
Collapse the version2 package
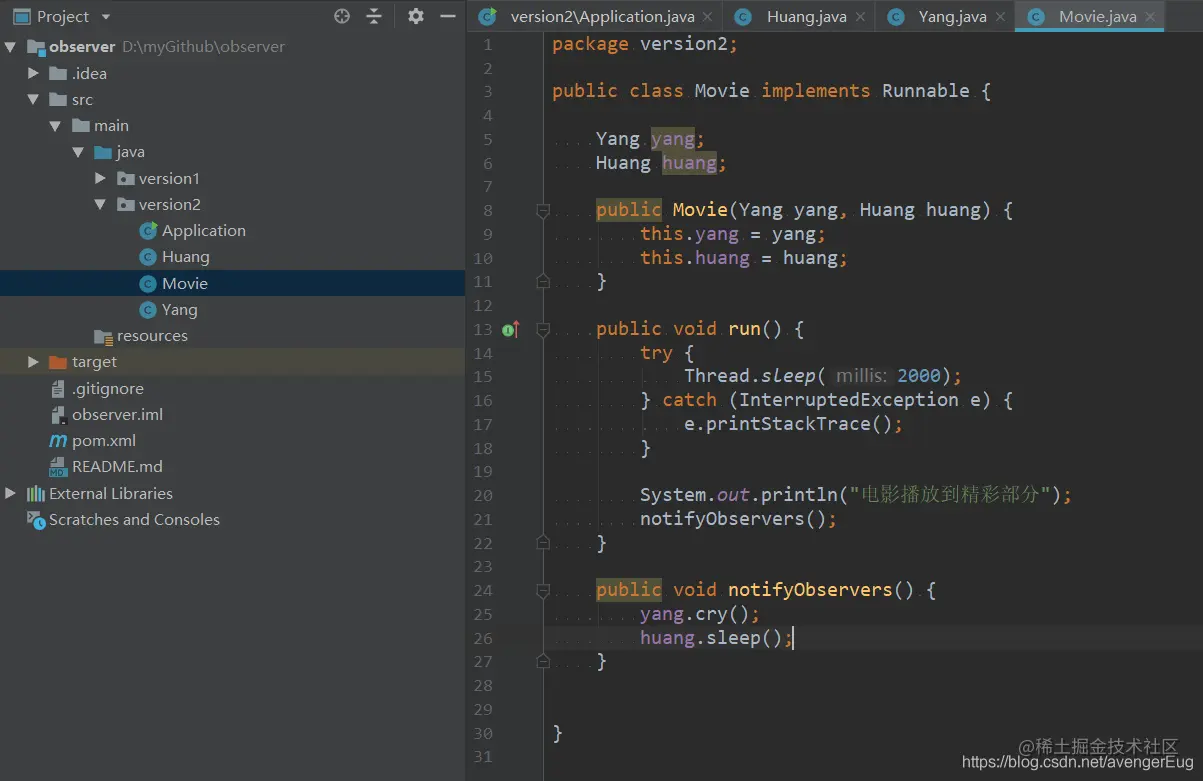coord(100,204)
